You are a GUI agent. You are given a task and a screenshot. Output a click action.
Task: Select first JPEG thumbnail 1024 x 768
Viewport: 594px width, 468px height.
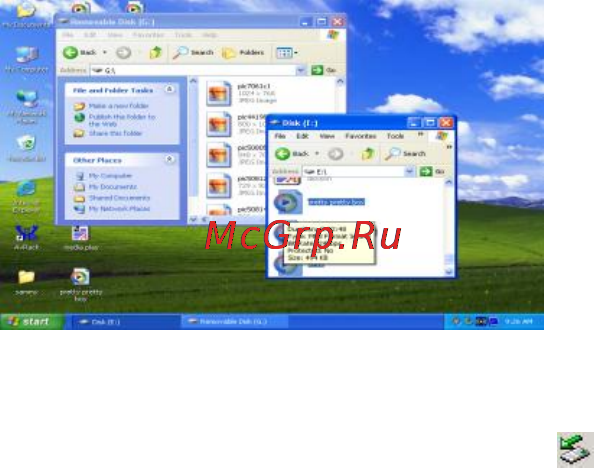click(219, 94)
